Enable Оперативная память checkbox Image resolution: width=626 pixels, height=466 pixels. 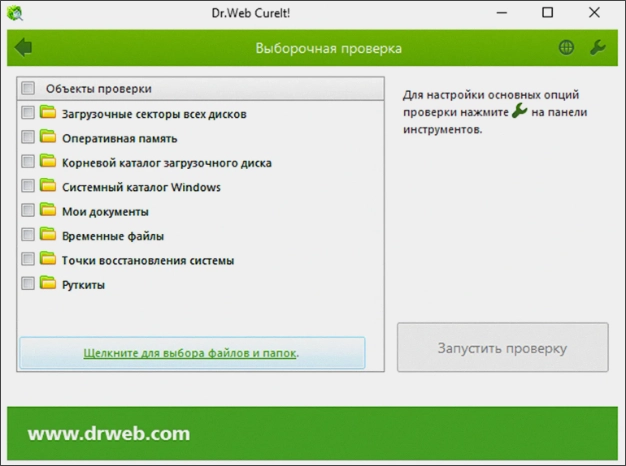28,137
